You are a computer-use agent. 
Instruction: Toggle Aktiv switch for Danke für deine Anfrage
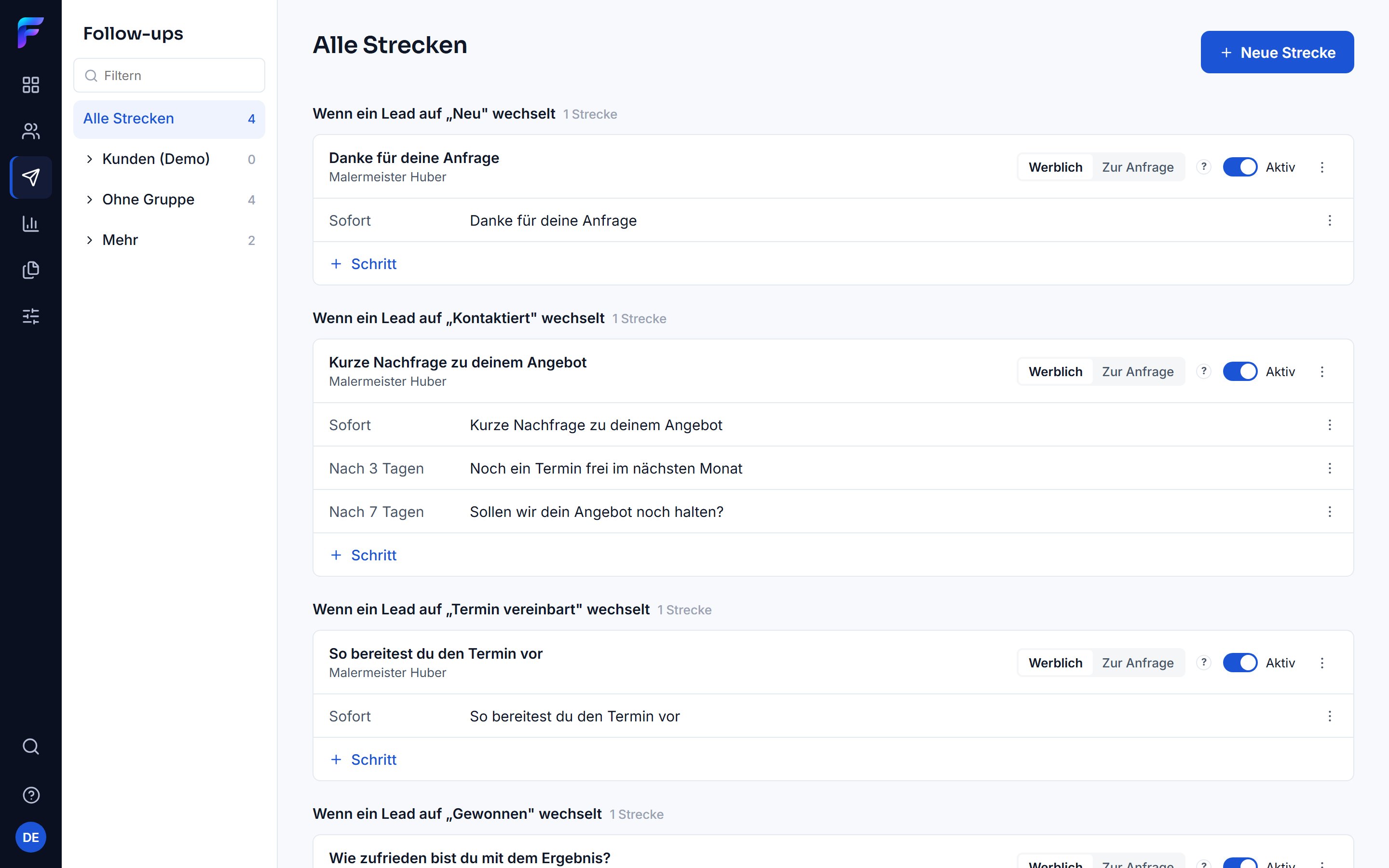point(1240,167)
